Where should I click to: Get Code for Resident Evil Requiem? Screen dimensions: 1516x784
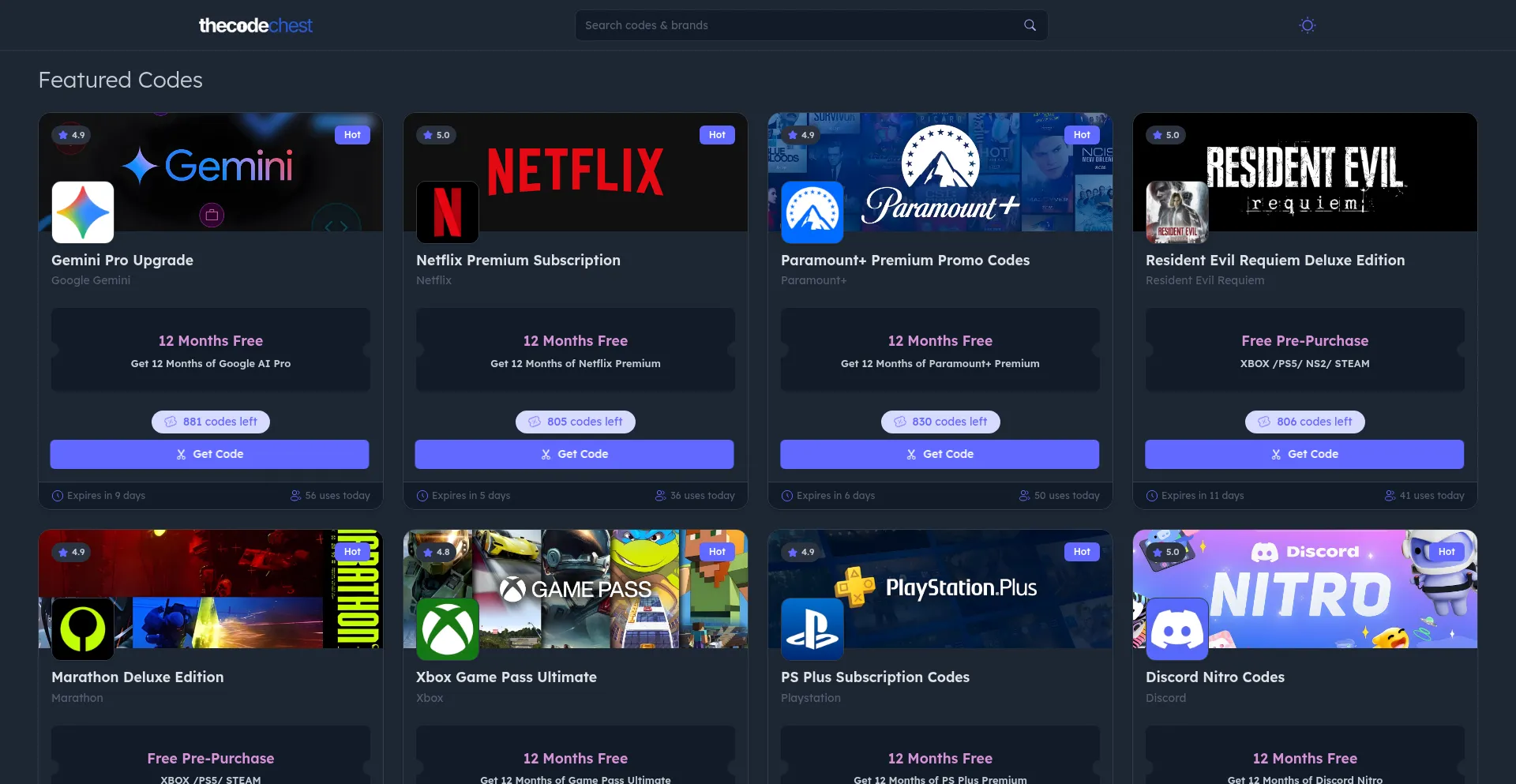tap(1304, 454)
